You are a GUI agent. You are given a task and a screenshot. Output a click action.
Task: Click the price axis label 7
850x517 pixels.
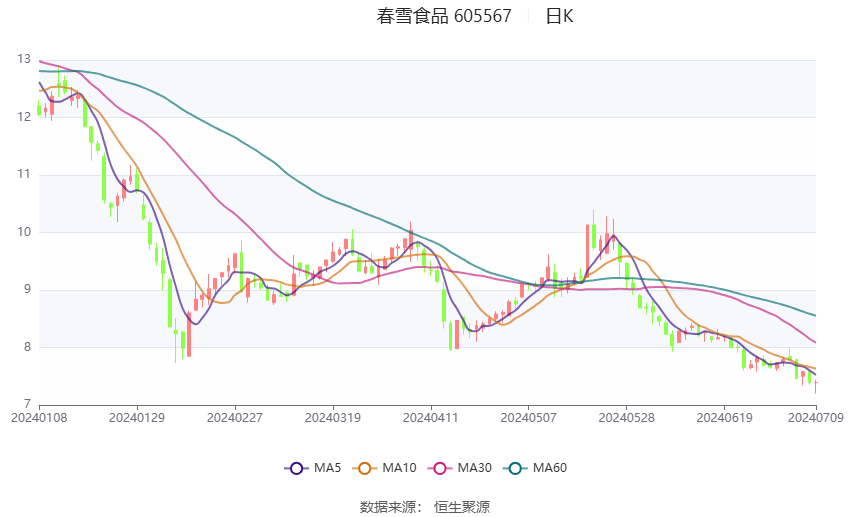coord(27,404)
